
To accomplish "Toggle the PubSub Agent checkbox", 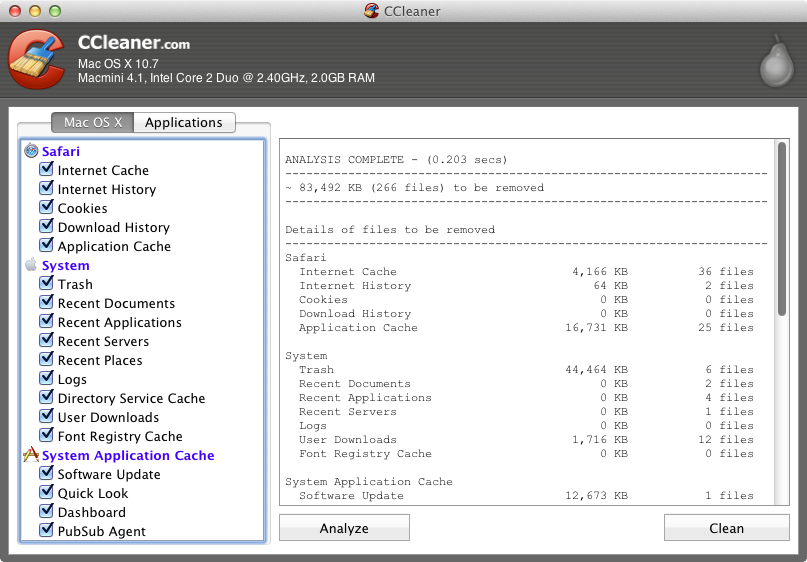I will [46, 531].
